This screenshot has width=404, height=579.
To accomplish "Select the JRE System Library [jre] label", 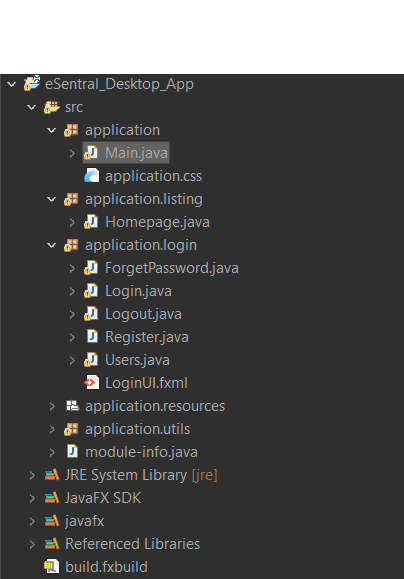I will point(141,475).
